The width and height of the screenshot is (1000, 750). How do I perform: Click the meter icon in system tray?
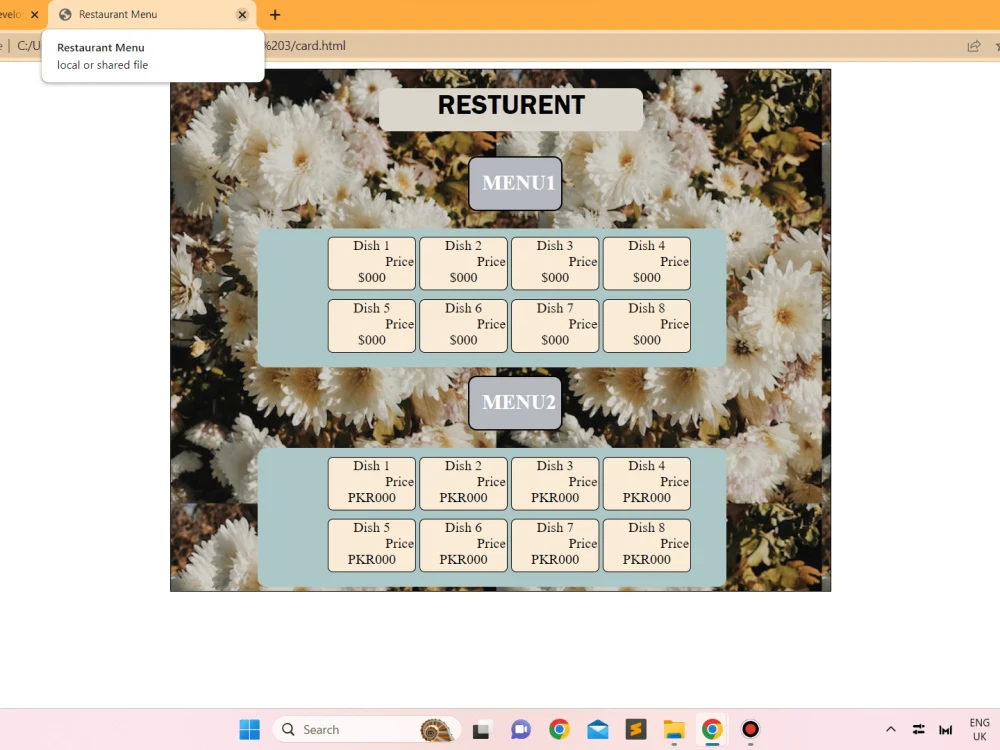point(945,730)
